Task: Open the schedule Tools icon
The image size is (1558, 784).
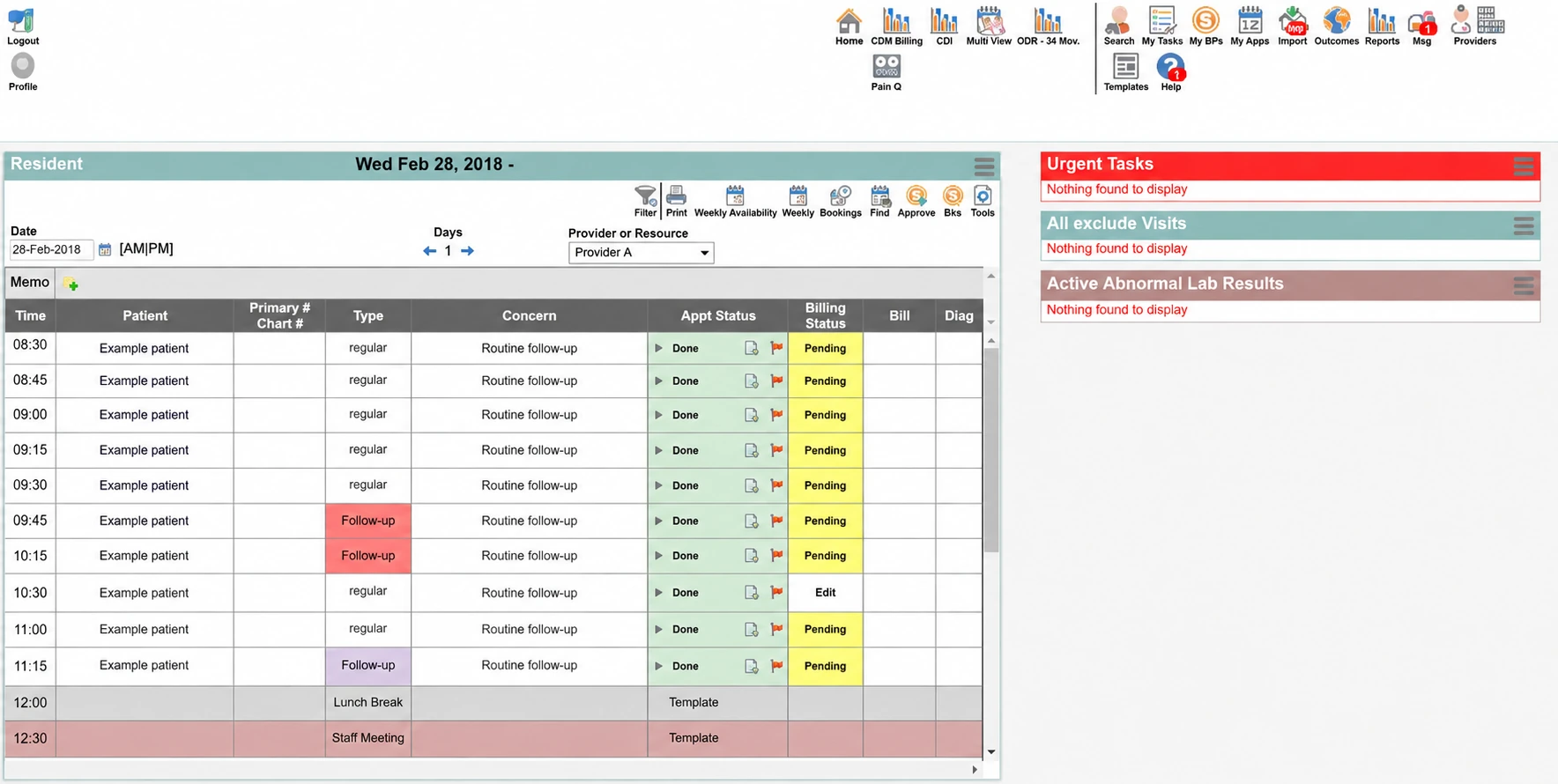Action: pos(983,196)
